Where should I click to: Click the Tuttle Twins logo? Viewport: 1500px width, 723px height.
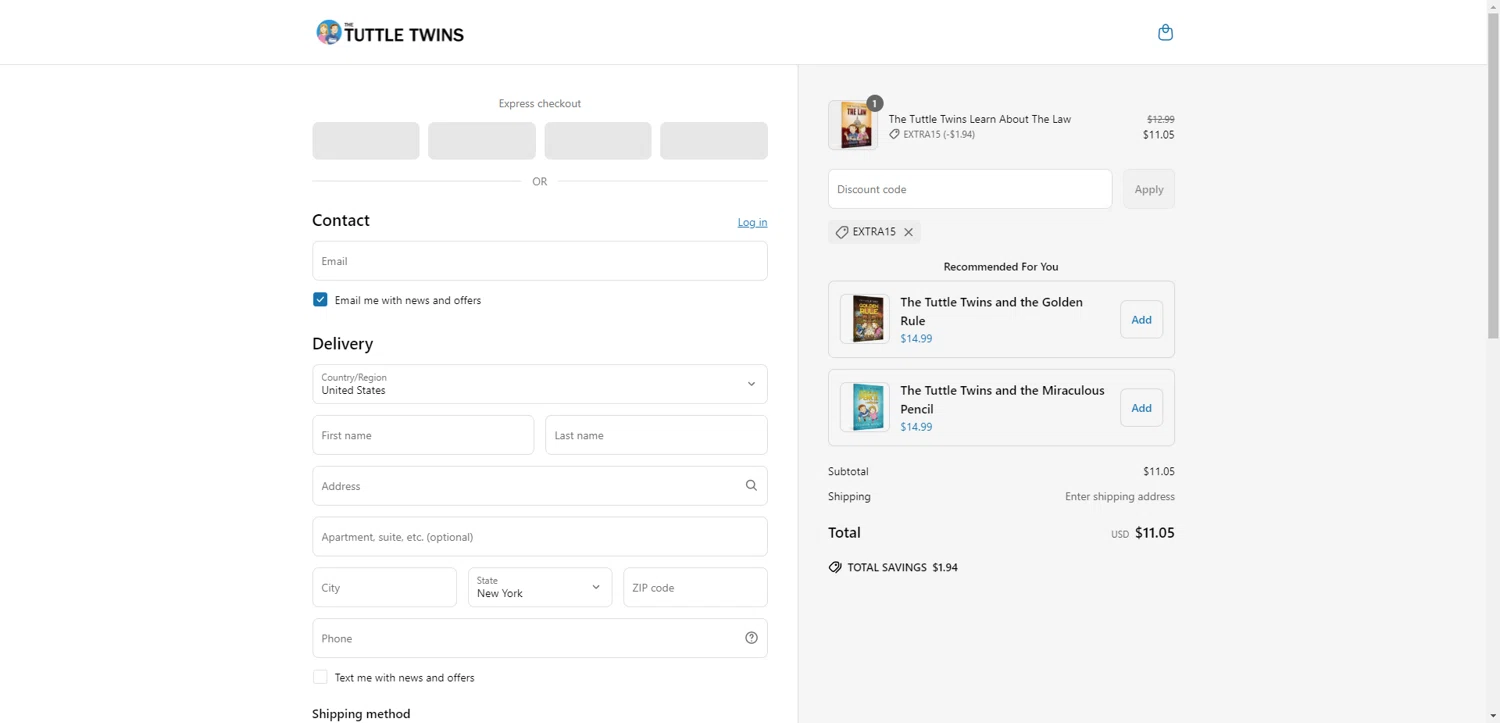[390, 33]
